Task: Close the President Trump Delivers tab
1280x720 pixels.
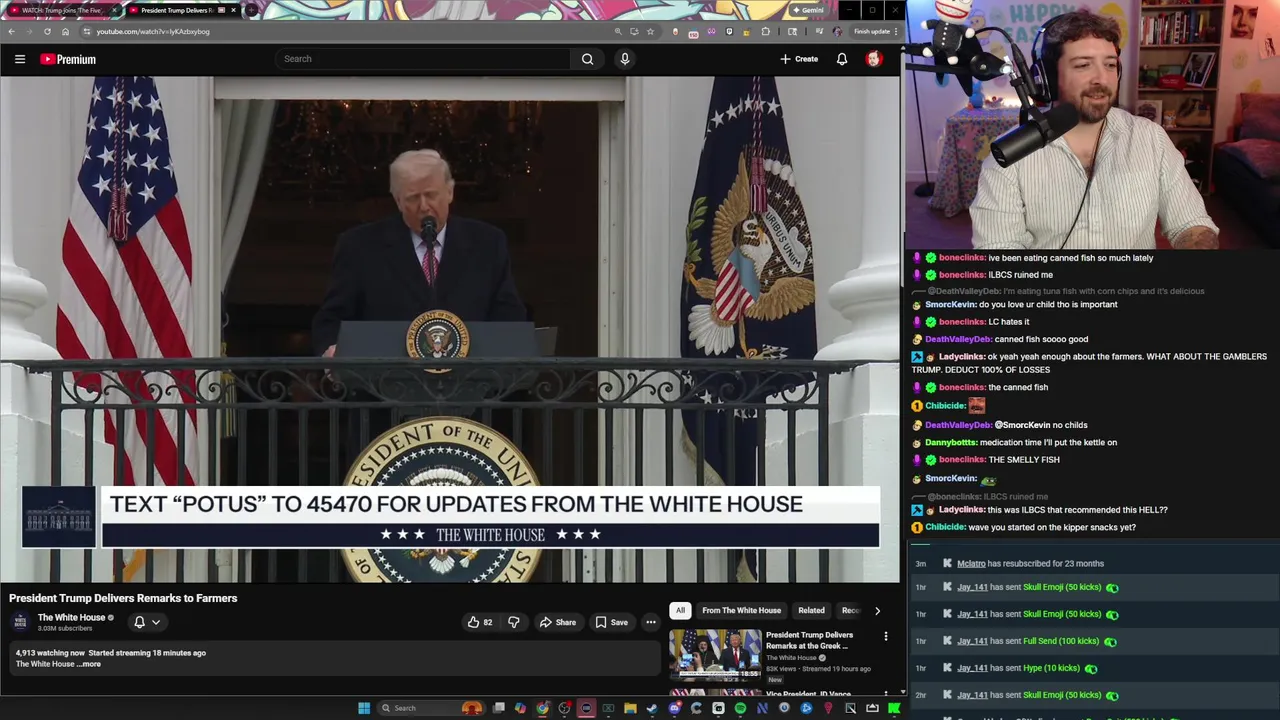Action: [x=234, y=10]
